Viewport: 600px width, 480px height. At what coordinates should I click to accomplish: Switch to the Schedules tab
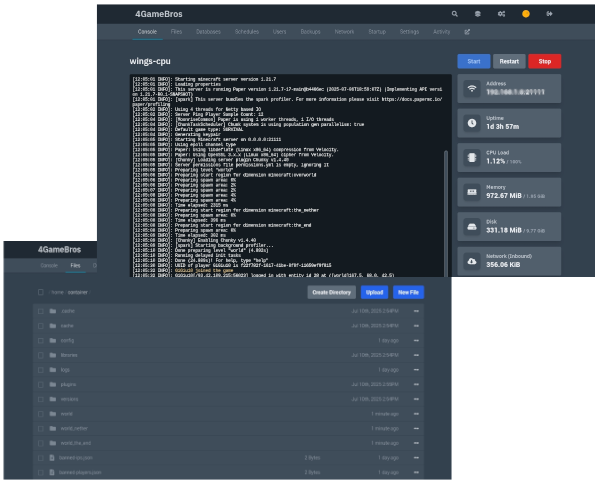[247, 32]
